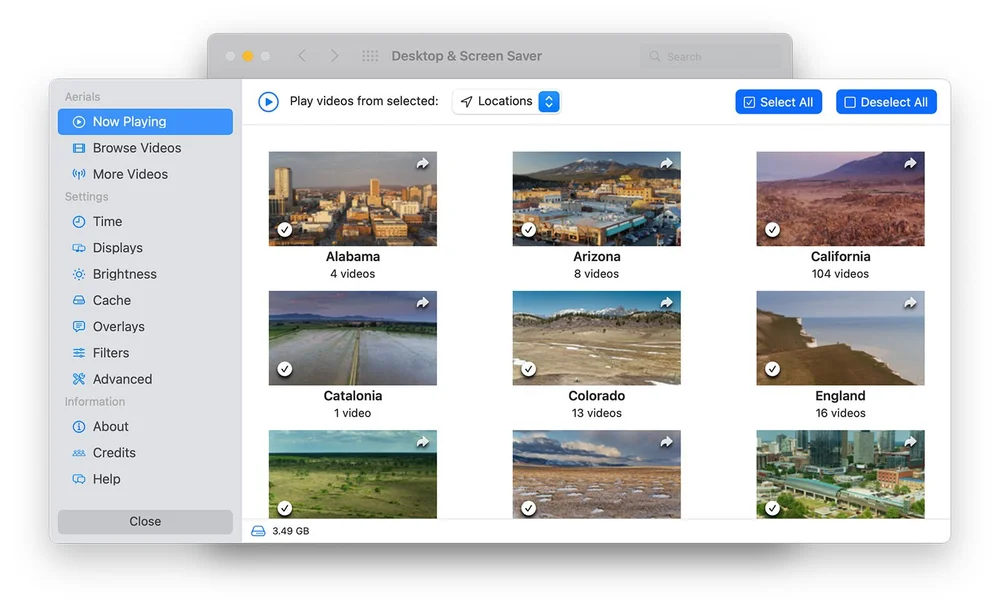Close the Aerial settings panel

click(x=145, y=521)
